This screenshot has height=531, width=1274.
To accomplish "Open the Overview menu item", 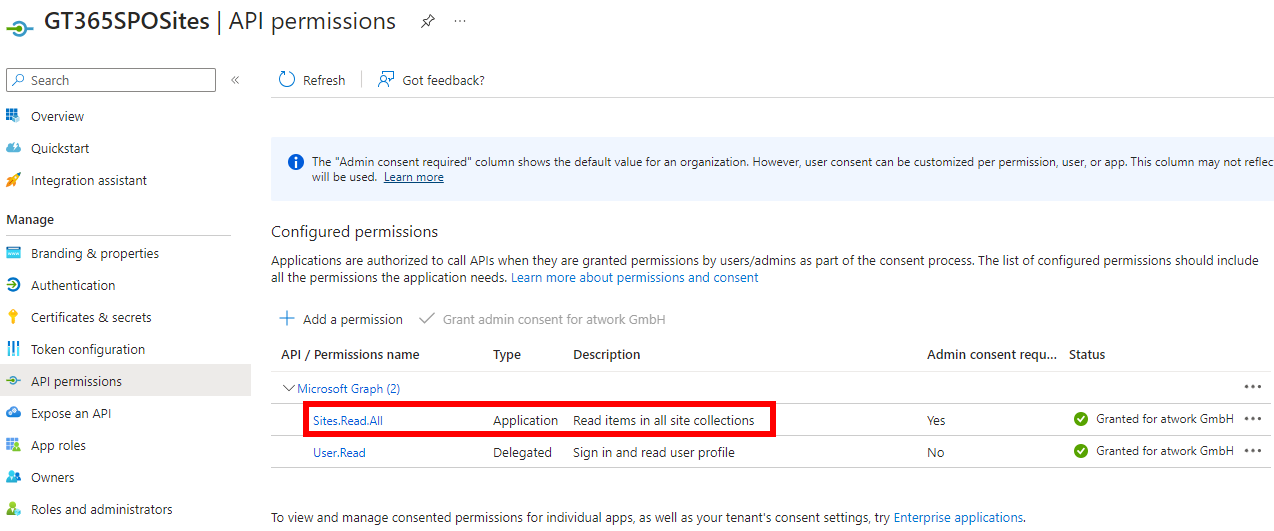I will pos(57,116).
